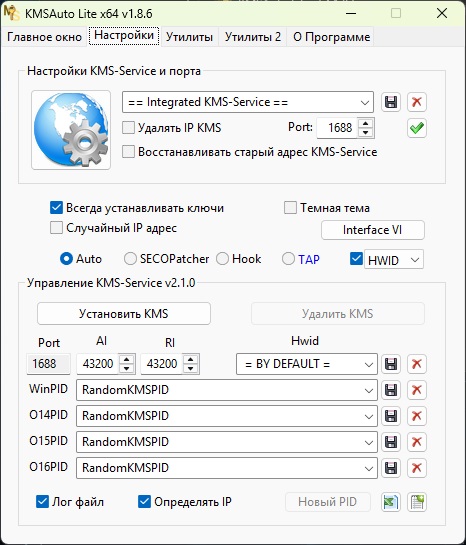Select the TAP radio button
The height and width of the screenshot is (545, 466).
click(x=288, y=259)
